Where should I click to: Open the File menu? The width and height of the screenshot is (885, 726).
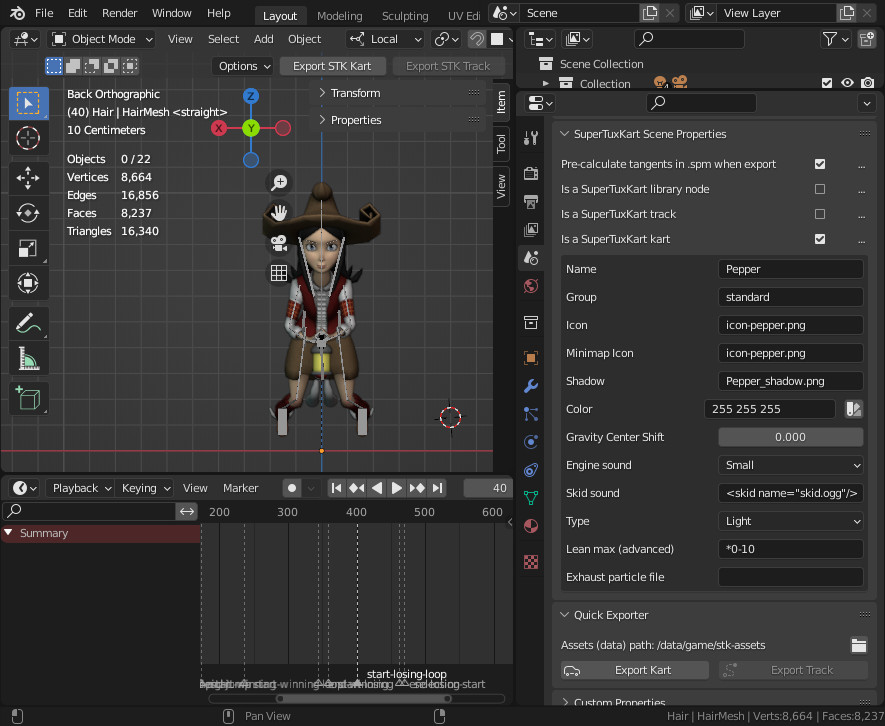(44, 13)
